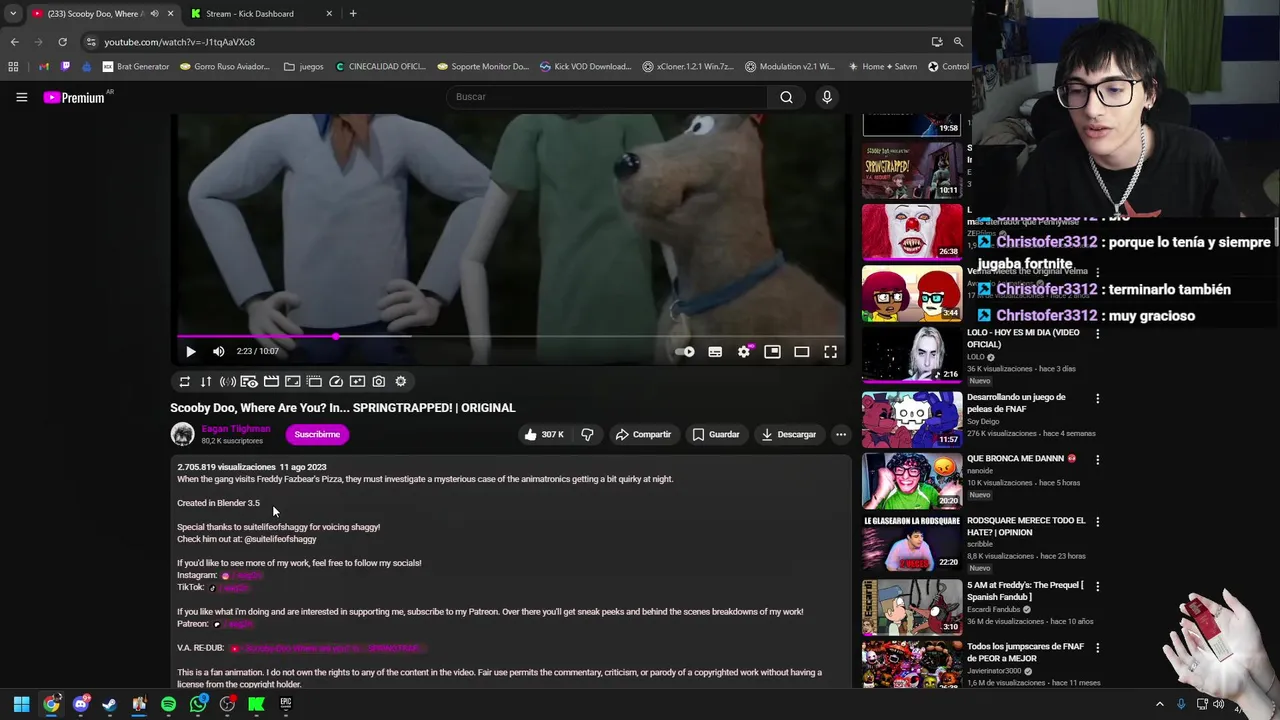
Task: Switch to theater mode
Action: (801, 351)
